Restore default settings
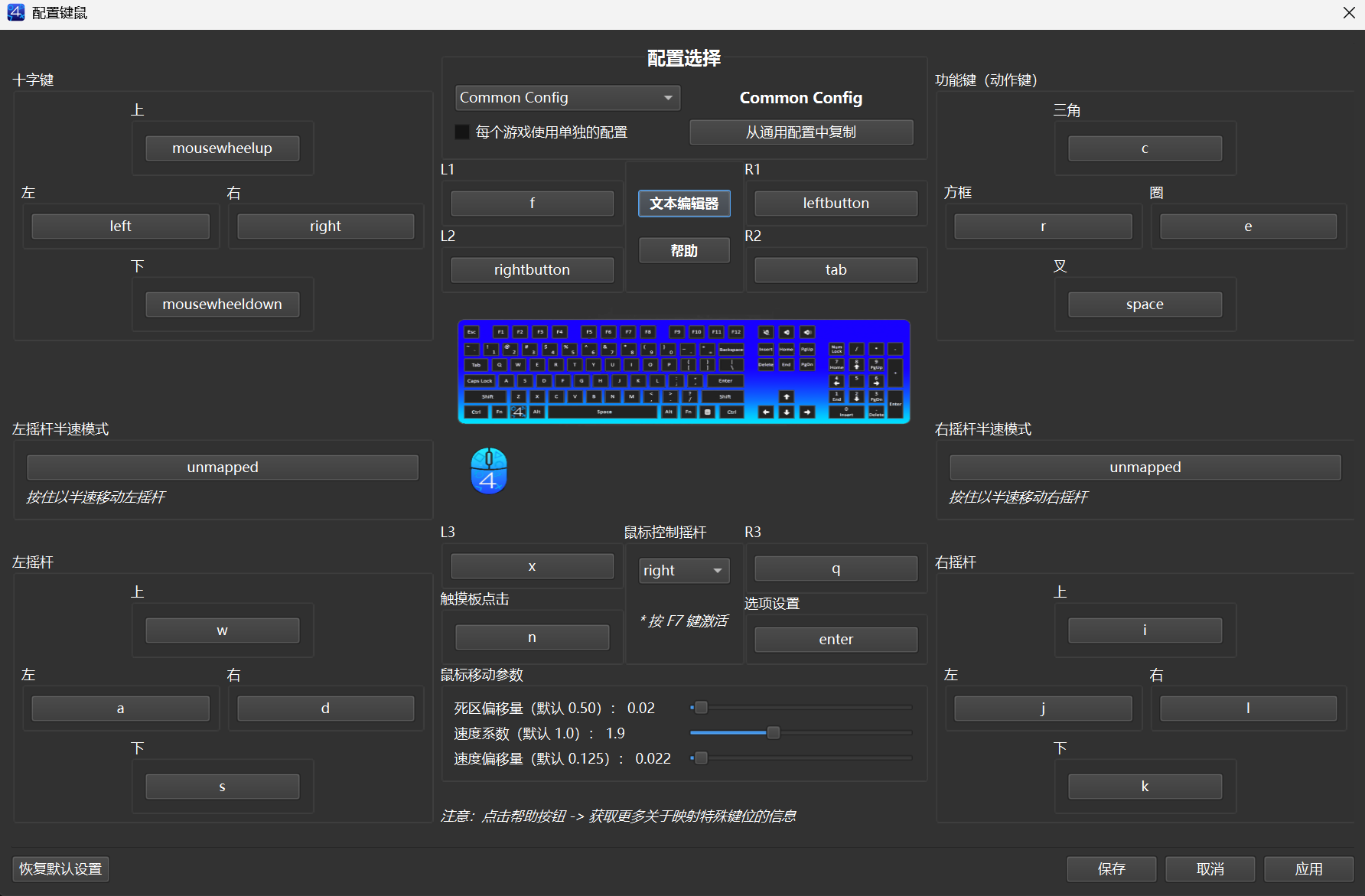 (60, 869)
